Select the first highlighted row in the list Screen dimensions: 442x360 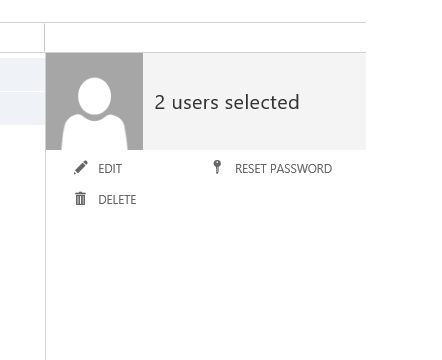[x=22, y=74]
